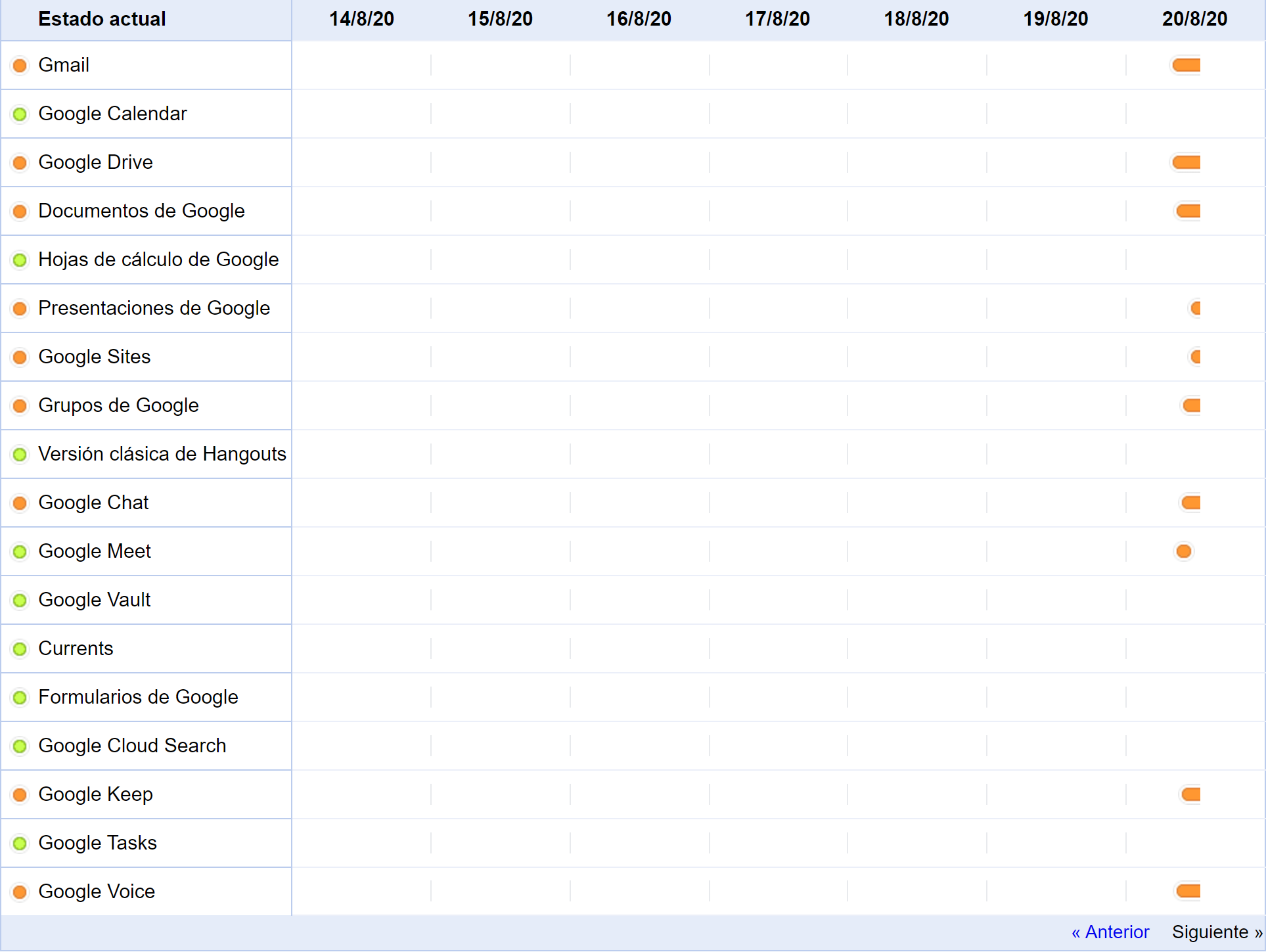Click the green dot beside Currents

coord(20,649)
